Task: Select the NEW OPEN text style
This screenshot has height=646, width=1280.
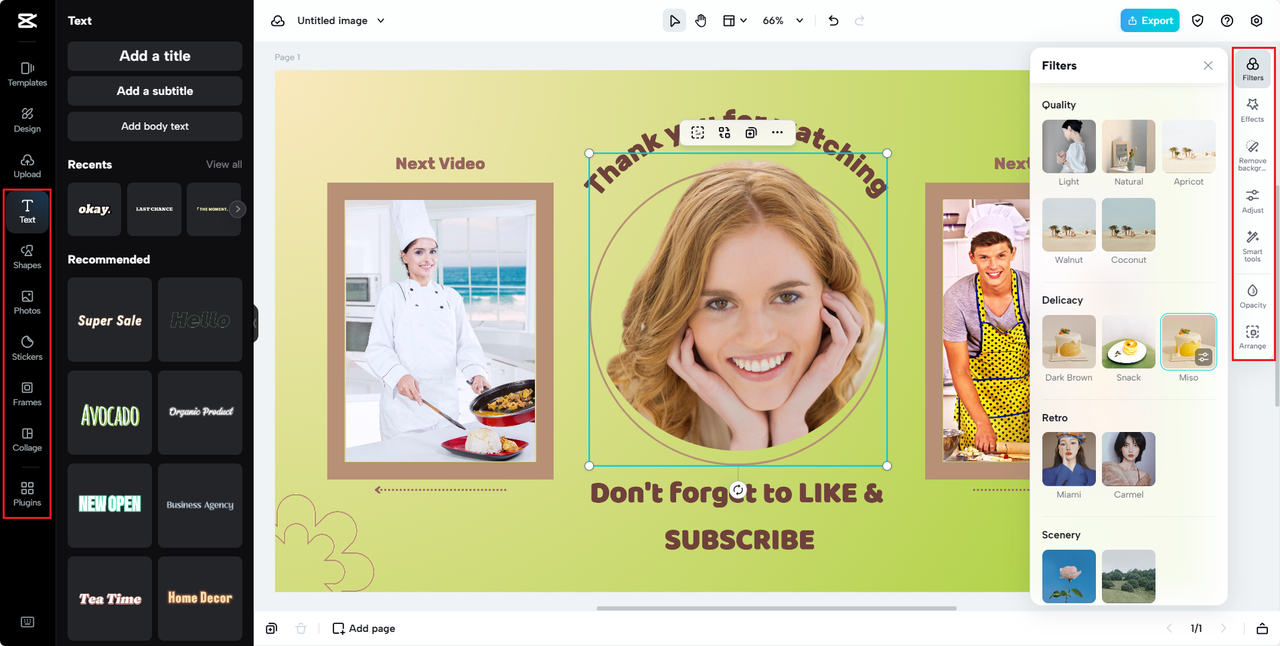Action: coord(110,505)
